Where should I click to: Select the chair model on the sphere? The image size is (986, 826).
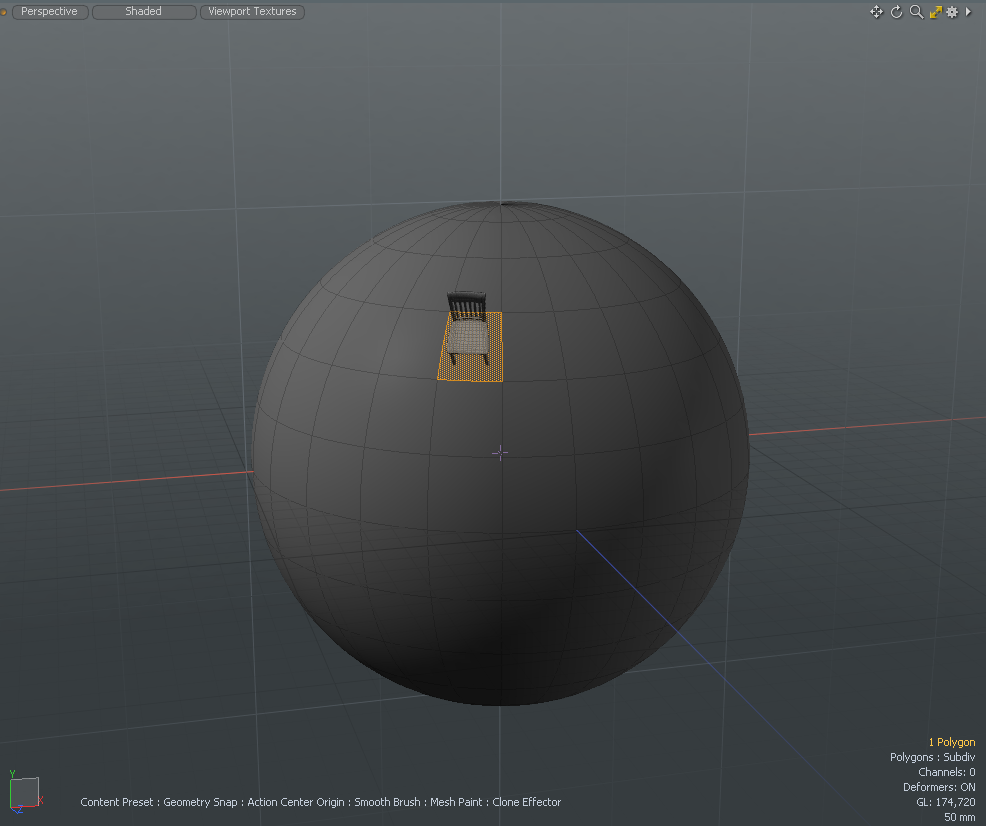click(466, 325)
